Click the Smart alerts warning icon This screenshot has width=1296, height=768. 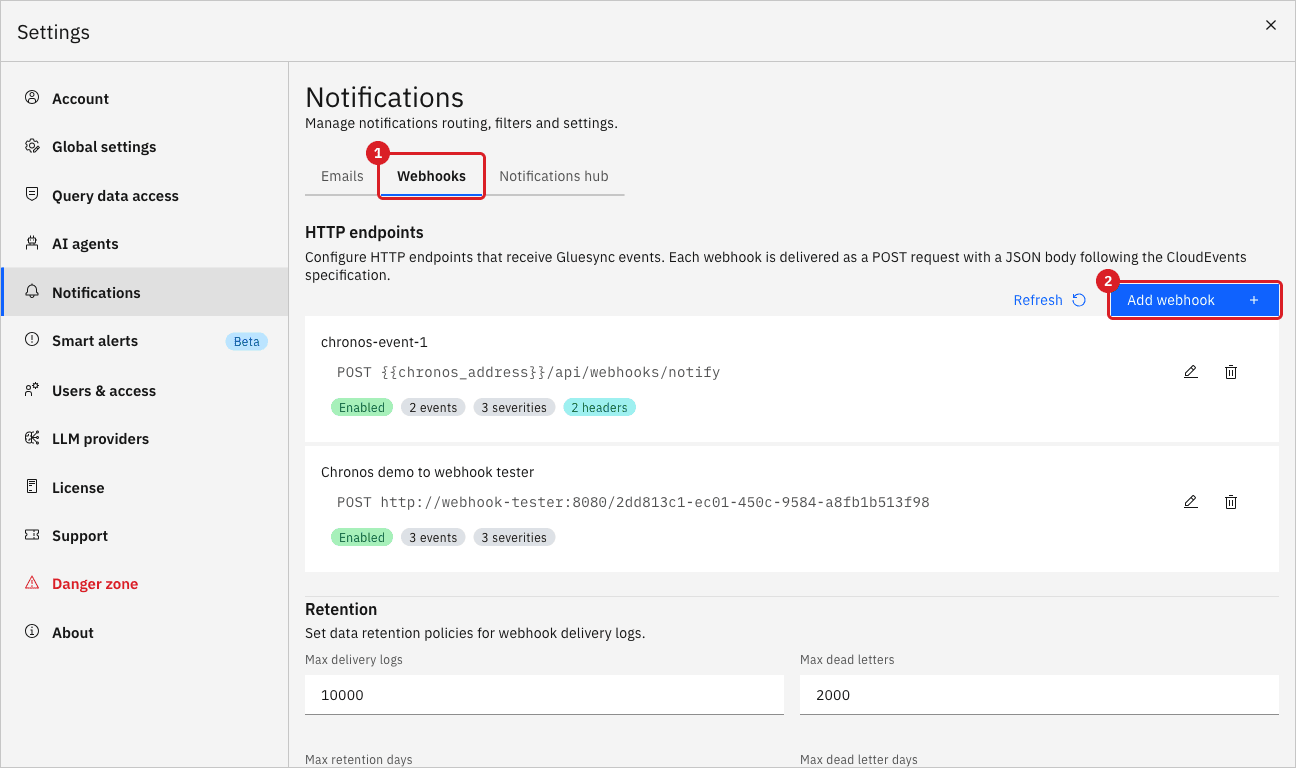coord(32,340)
